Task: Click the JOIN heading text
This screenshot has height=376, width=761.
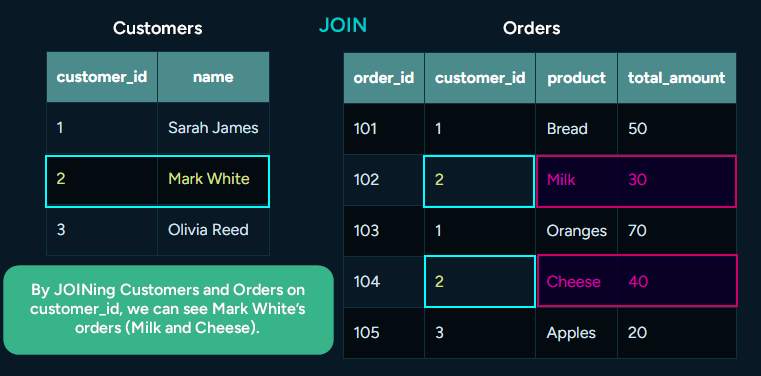Action: pos(343,25)
